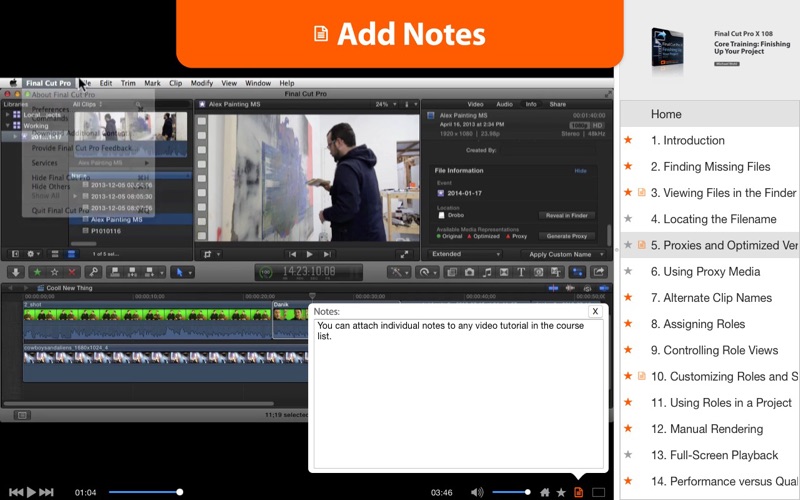This screenshot has height=500, width=800.
Task: Open the Keyword Editor key icon
Action: click(93, 272)
